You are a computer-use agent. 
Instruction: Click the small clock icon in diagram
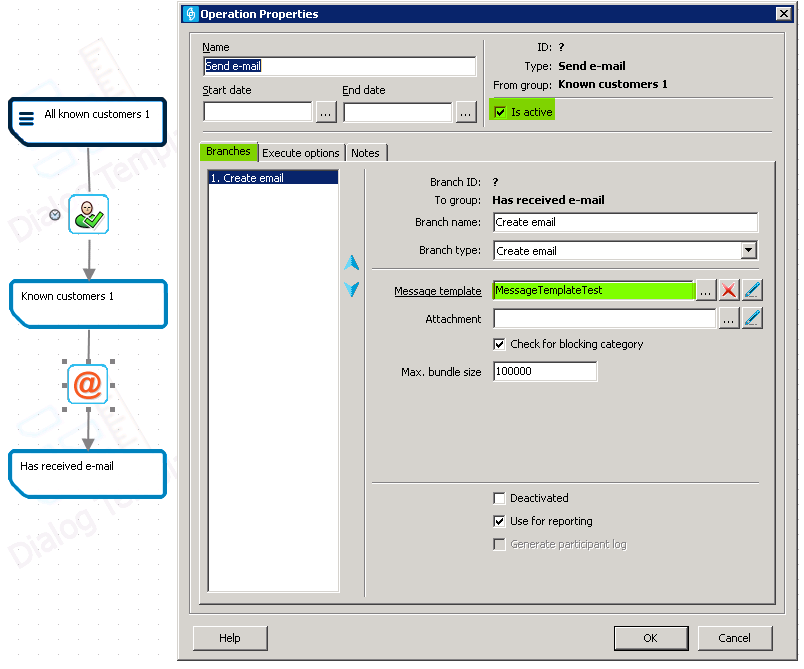pyautogui.click(x=55, y=215)
